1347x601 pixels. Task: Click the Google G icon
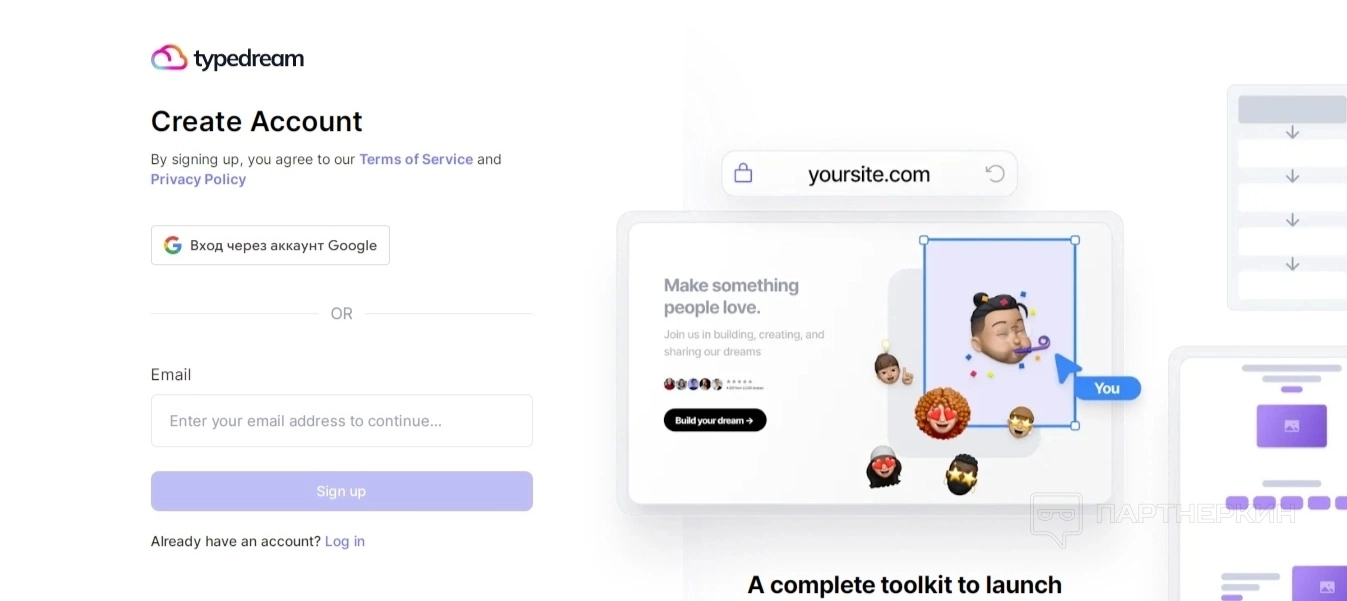coord(173,245)
